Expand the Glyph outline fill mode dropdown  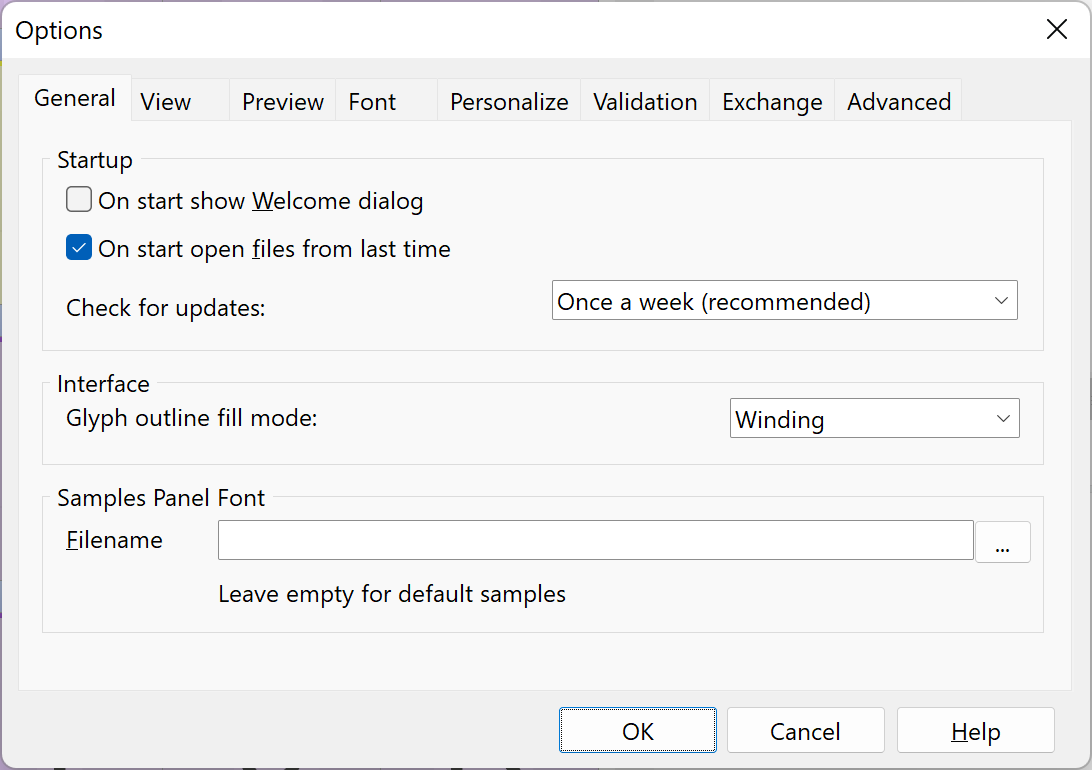pos(874,419)
